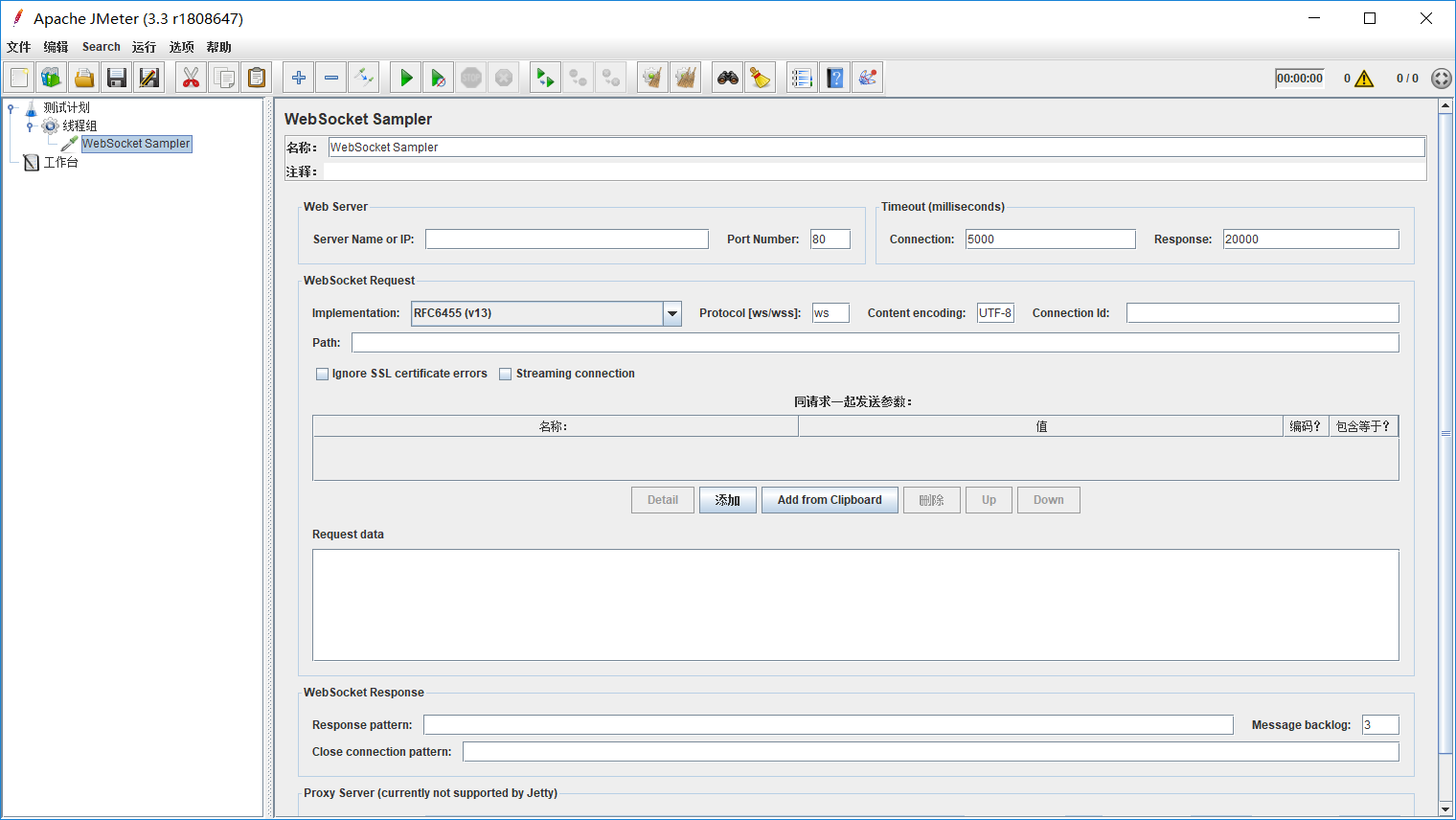Click the Remote Stop All icon
The height and width of the screenshot is (820, 1456).
tap(579, 78)
